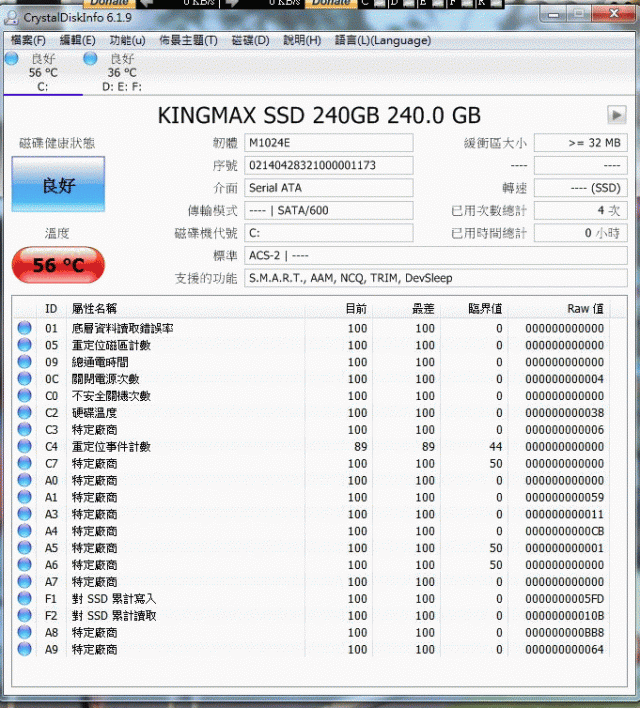Click the 良好 health status button
Image resolution: width=640 pixels, height=709 pixels.
58,185
